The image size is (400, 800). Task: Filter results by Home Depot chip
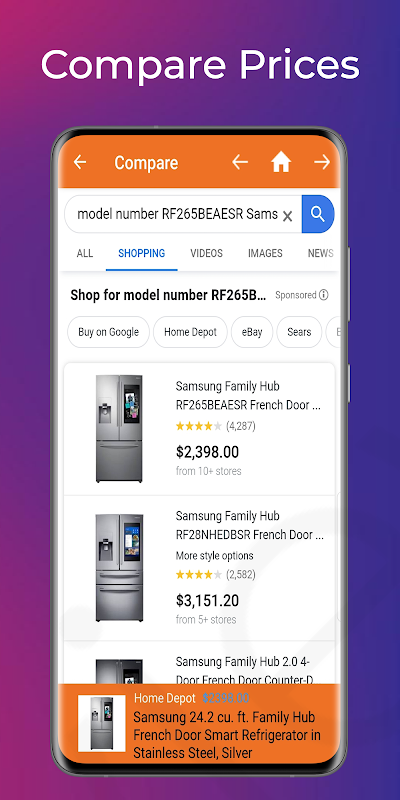tap(190, 332)
